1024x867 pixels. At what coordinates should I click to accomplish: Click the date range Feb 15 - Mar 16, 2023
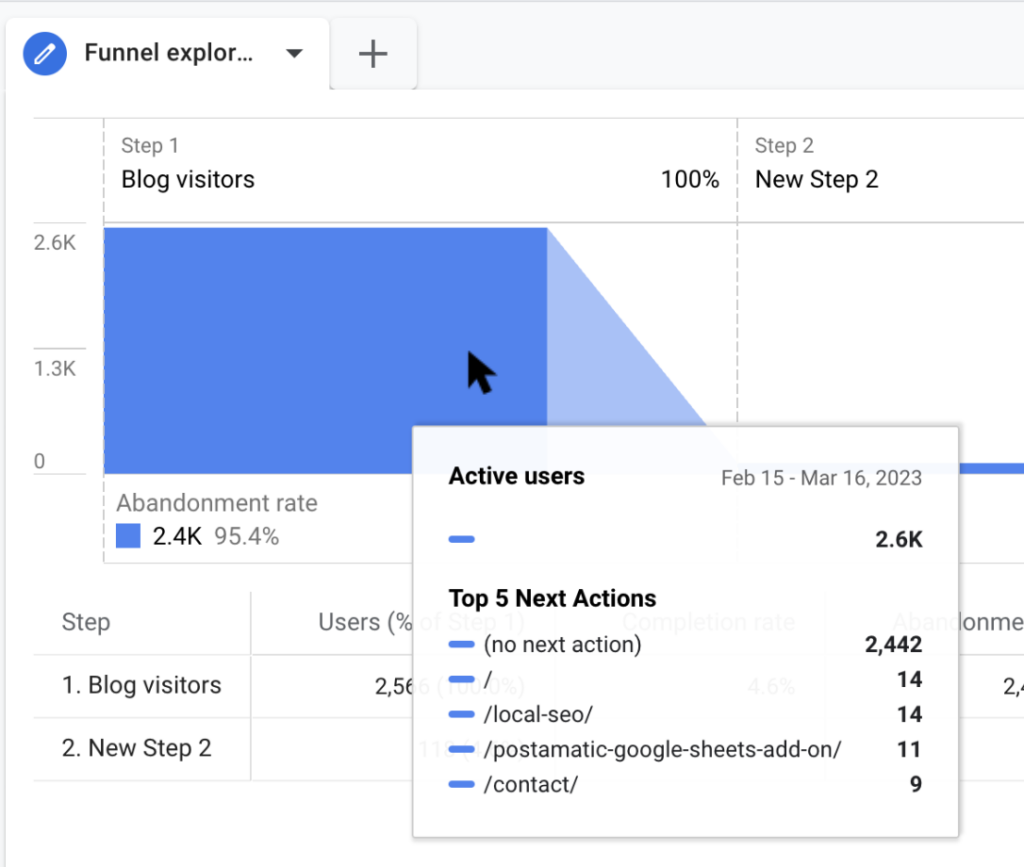click(821, 478)
